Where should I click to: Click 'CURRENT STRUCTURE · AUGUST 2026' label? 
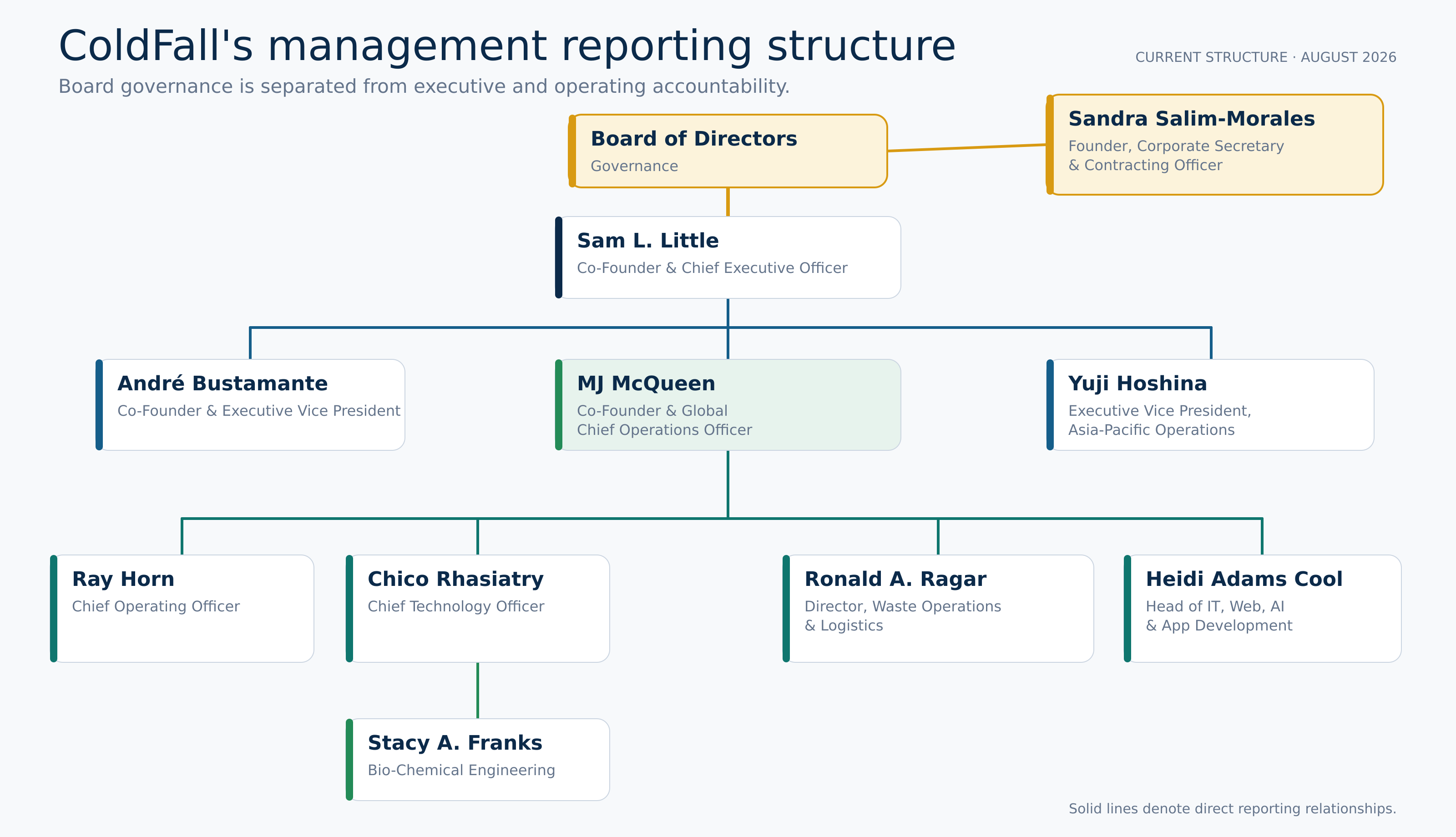tap(1266, 57)
